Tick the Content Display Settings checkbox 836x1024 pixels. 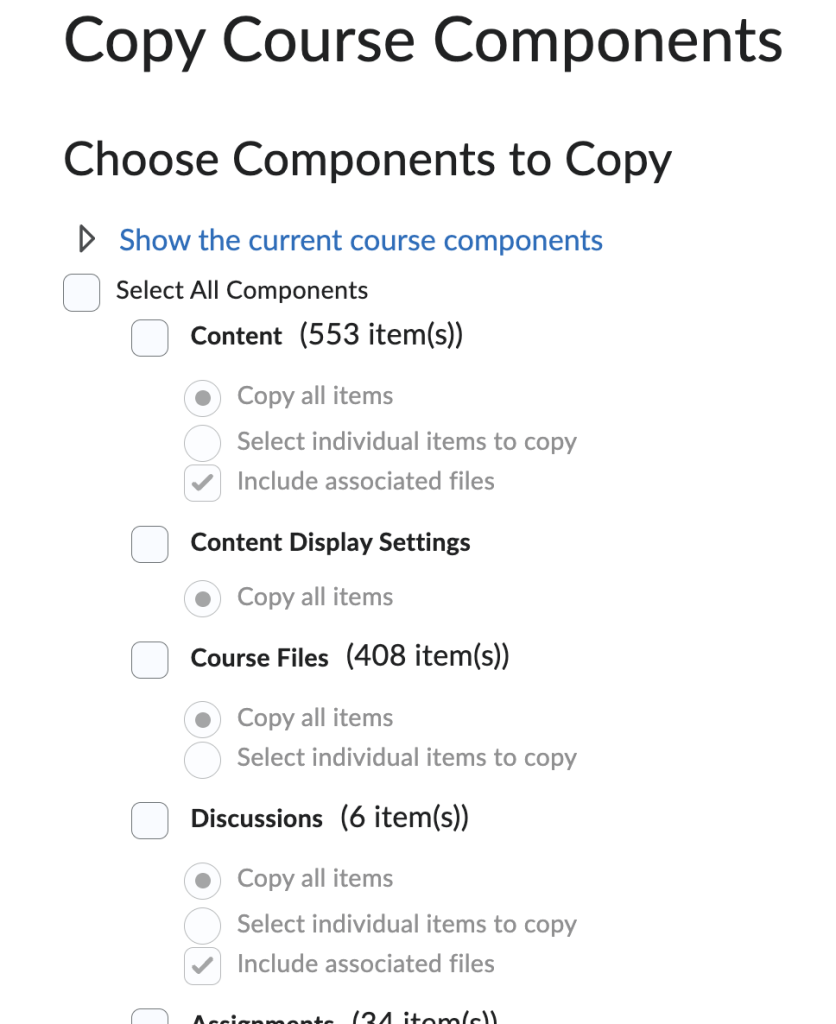coord(150,544)
